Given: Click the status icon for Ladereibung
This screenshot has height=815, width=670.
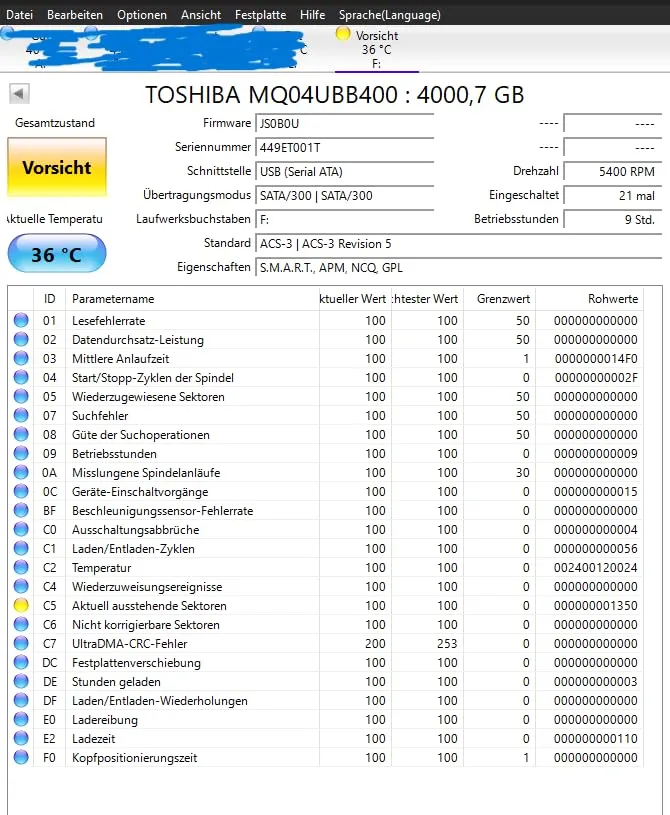Looking at the screenshot, I should click(x=21, y=719).
